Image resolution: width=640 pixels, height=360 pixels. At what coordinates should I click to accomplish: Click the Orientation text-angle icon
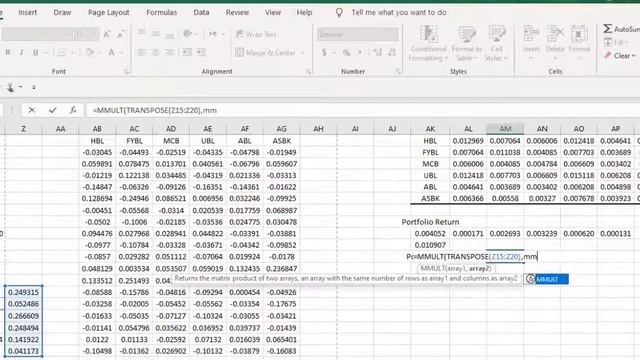(x=187, y=34)
